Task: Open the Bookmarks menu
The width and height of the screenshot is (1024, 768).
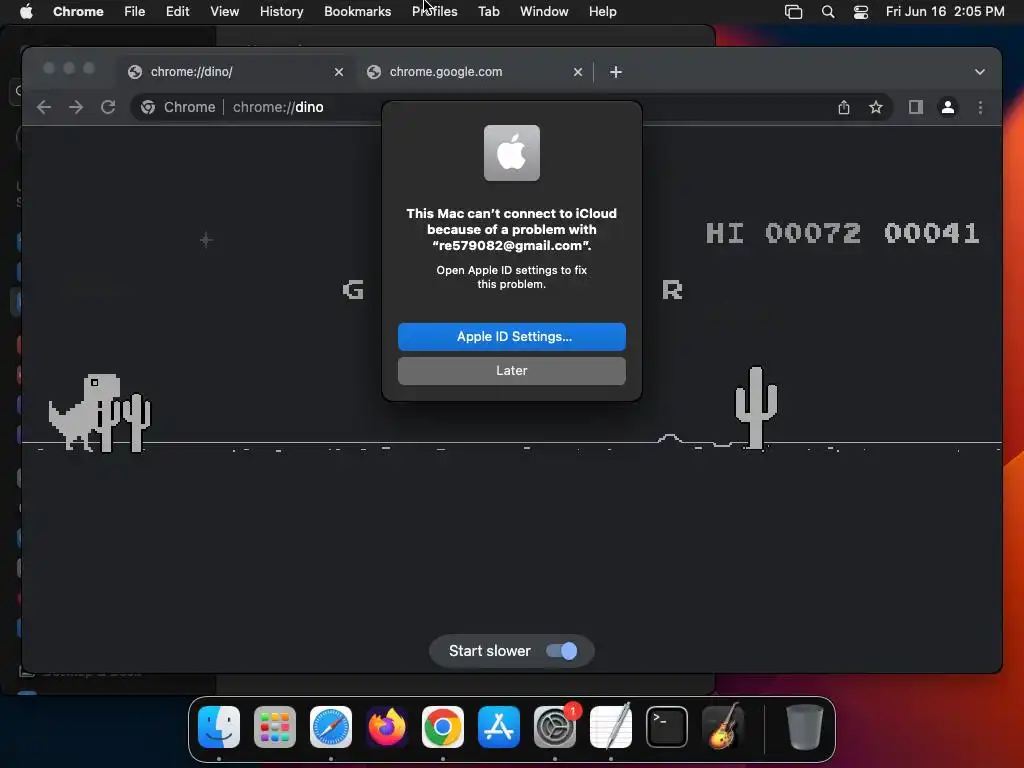Action: [357, 11]
